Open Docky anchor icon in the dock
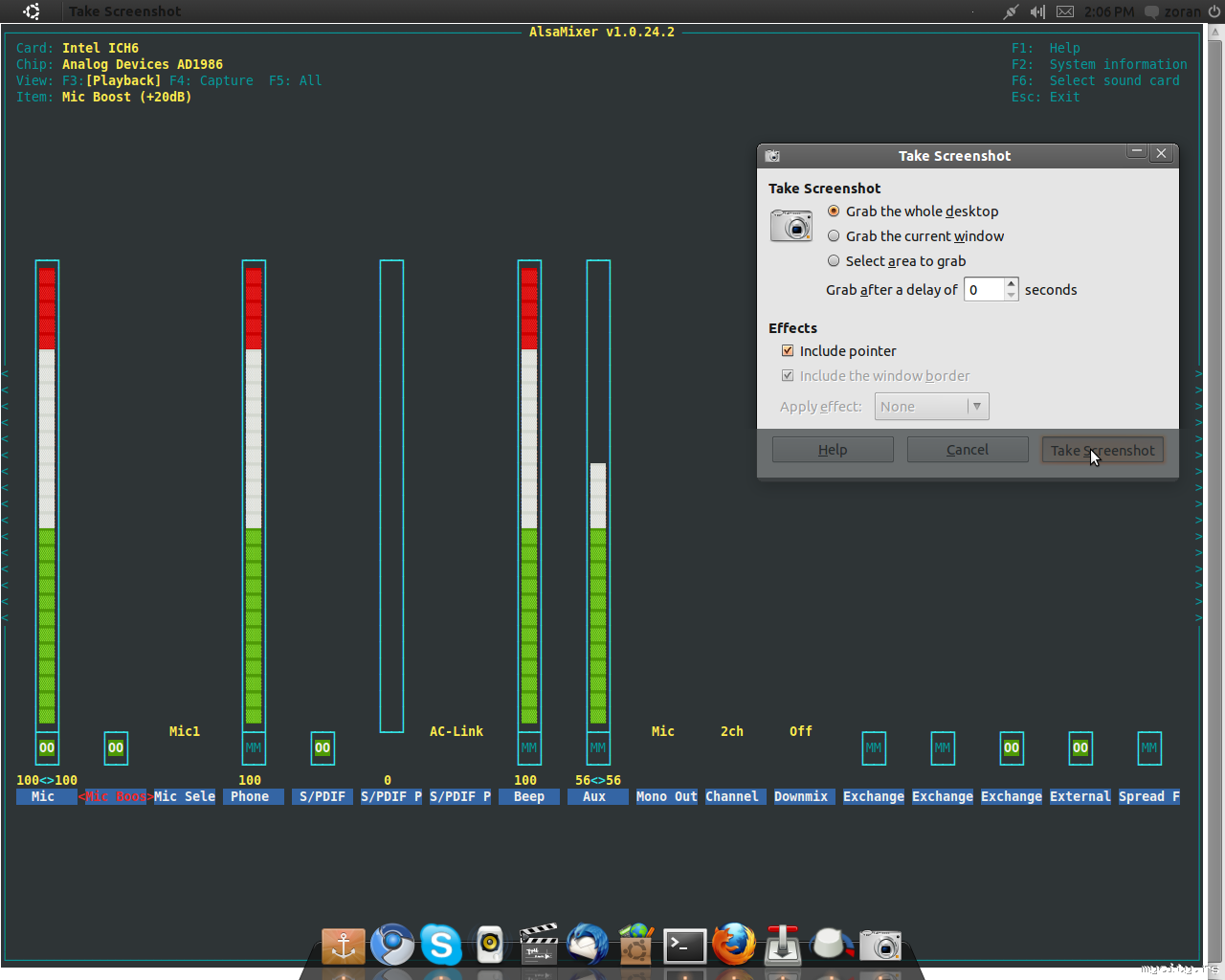The width and height of the screenshot is (1225, 980). click(x=344, y=946)
